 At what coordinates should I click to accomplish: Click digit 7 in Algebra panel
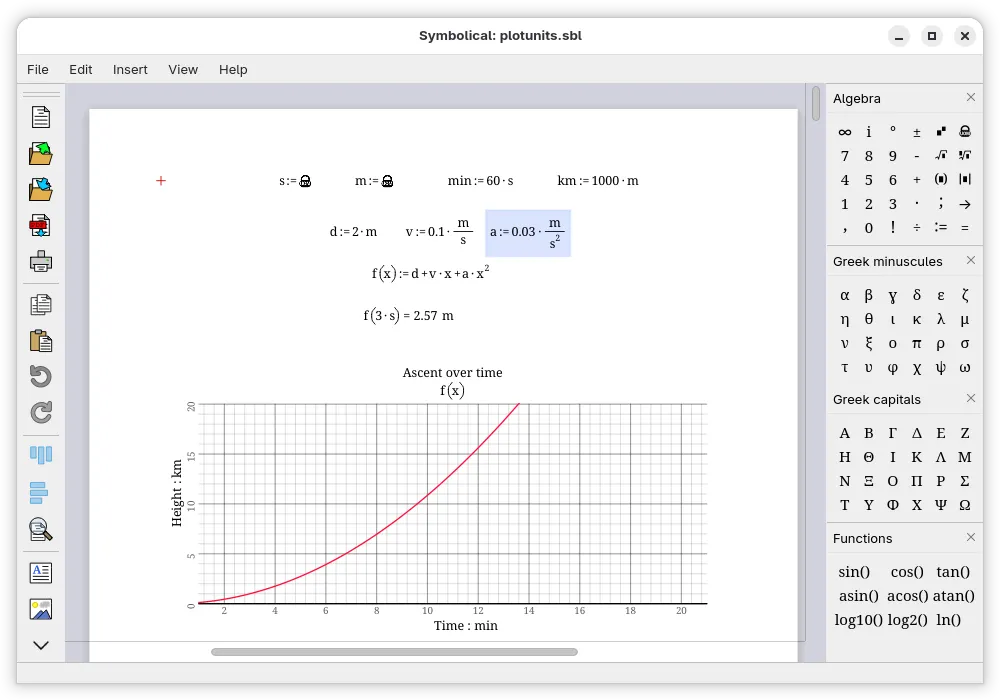click(844, 156)
